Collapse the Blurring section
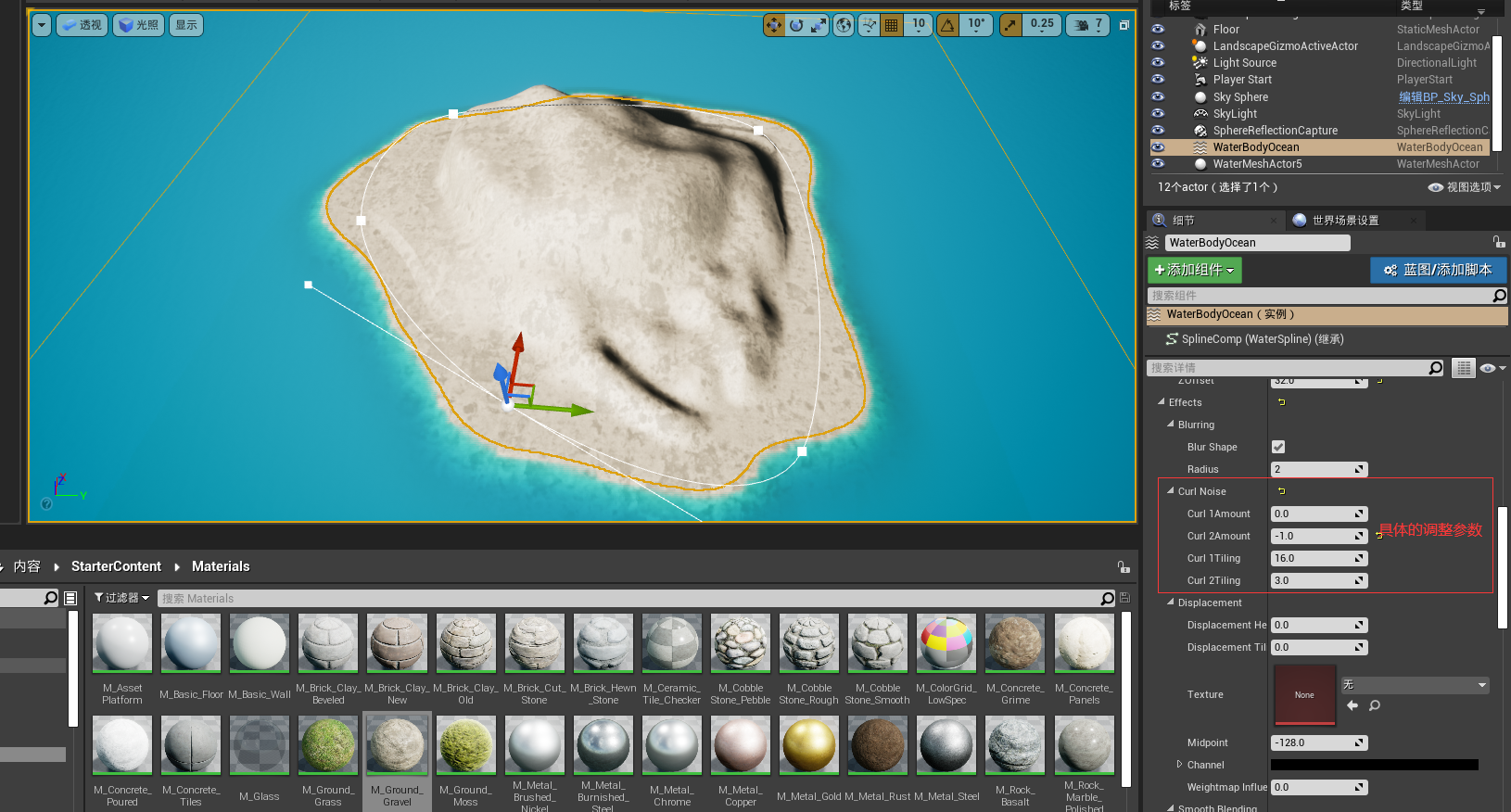This screenshot has height=812, width=1511. point(1171,425)
